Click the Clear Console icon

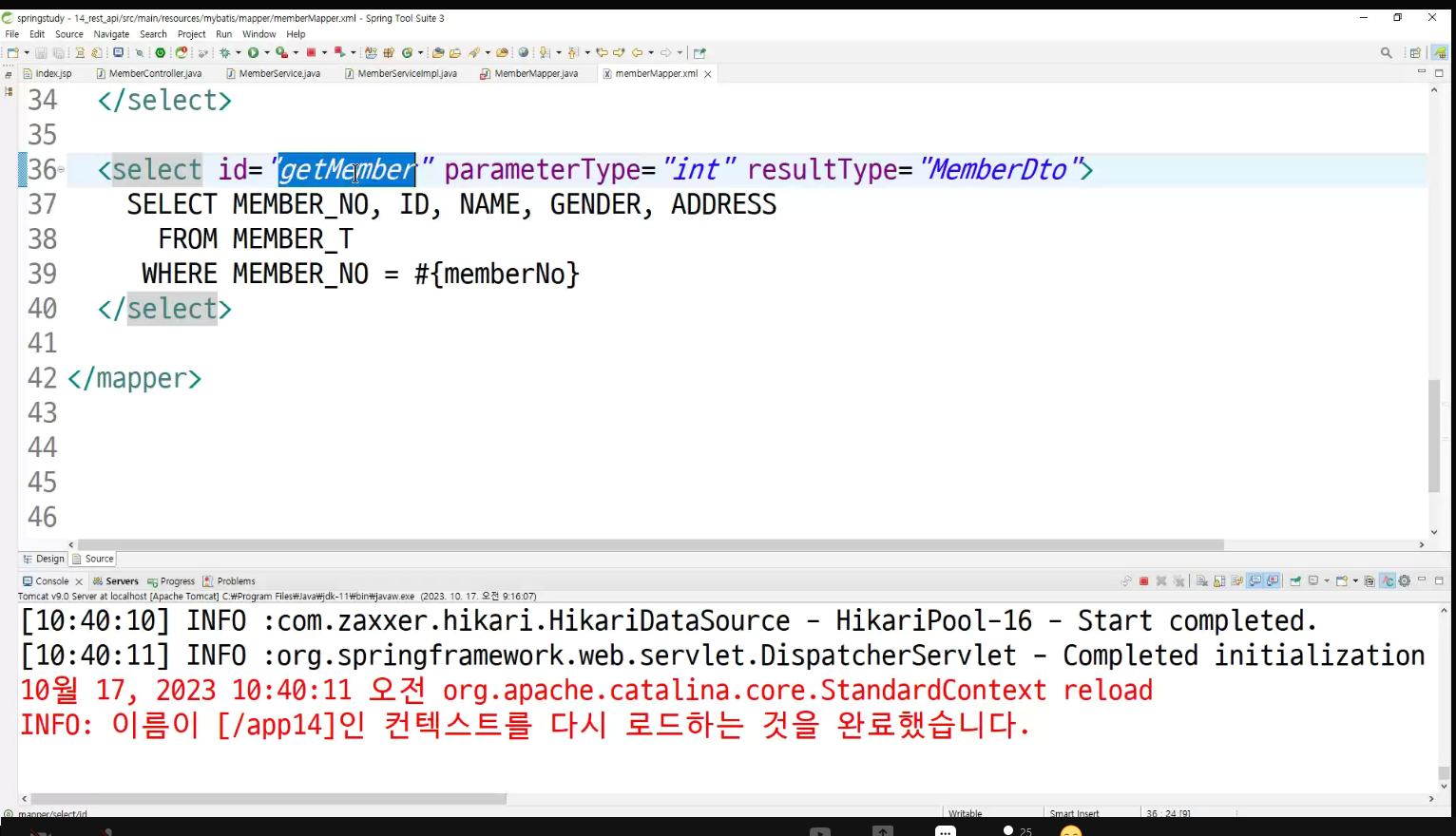coord(1202,581)
